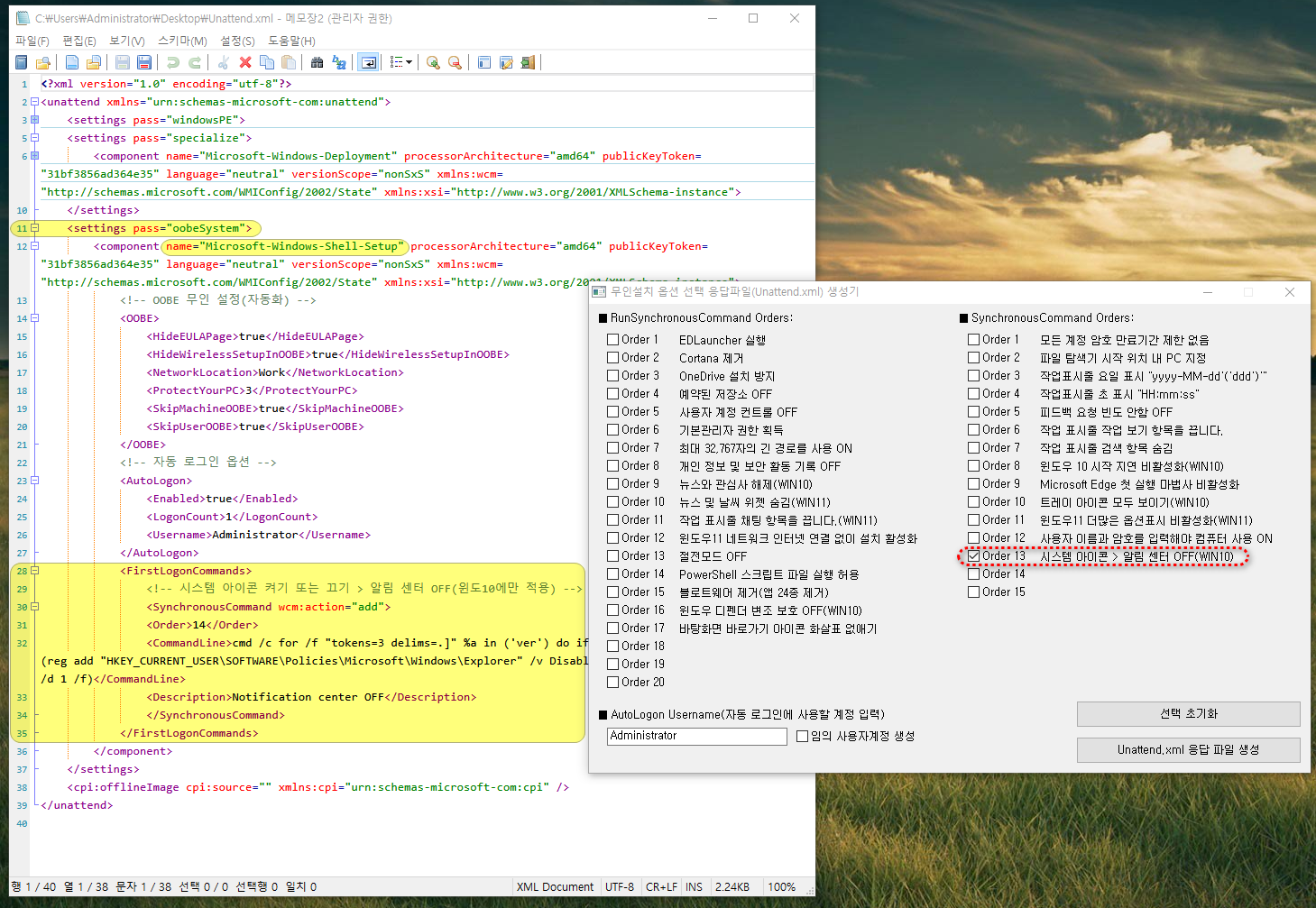Check Order 2 파일 탐색기 시작 위치 내 PC 지정

pyautogui.click(x=973, y=358)
